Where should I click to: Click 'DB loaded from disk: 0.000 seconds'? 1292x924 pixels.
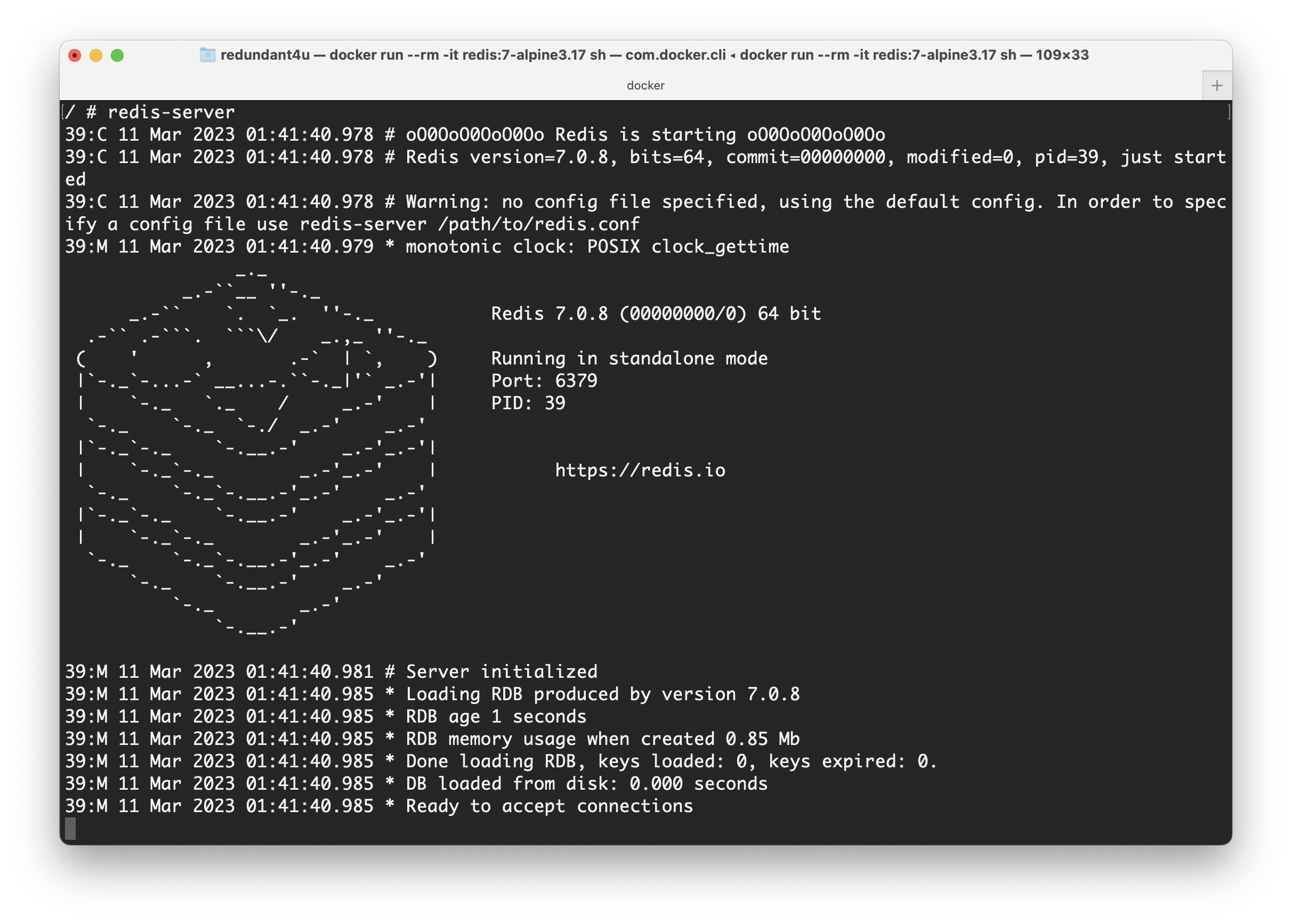[x=416, y=784]
